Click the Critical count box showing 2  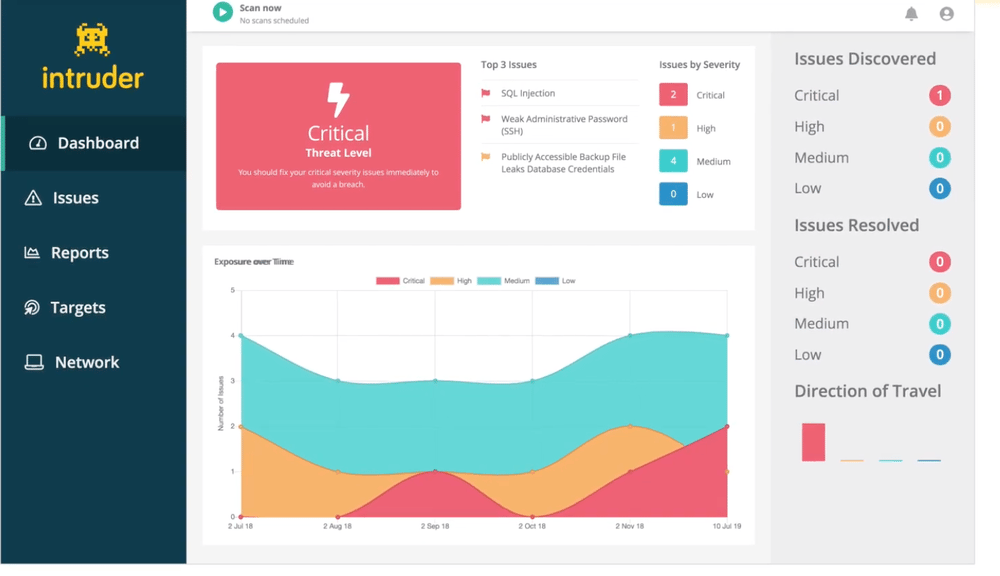[x=673, y=94]
